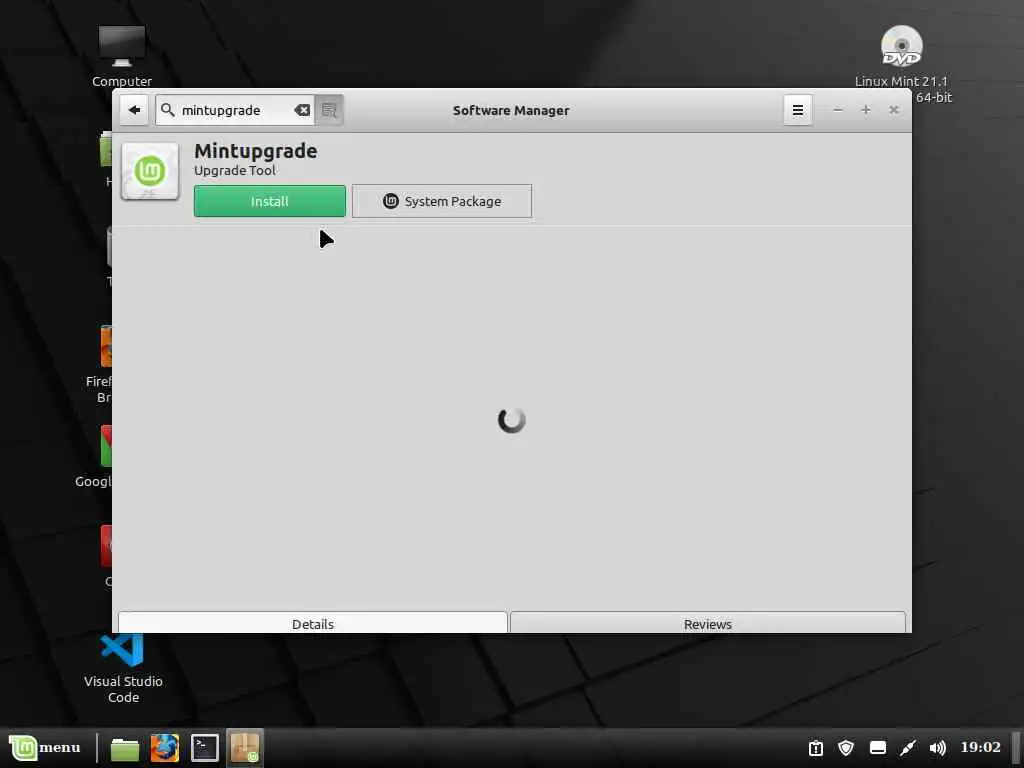
Task: Select the Software Manager taskbar entry
Action: click(245, 748)
